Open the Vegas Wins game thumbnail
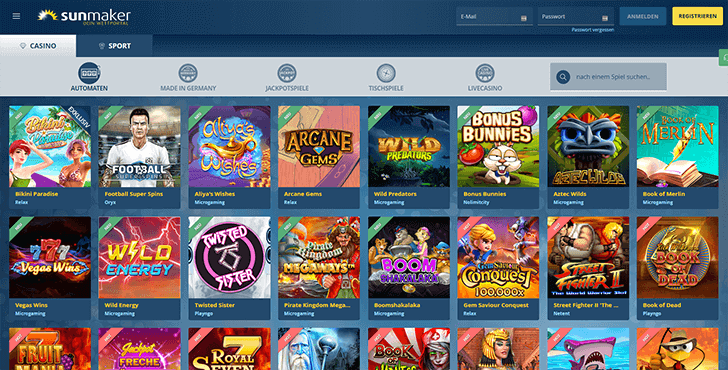This screenshot has height=370, width=728. [50, 258]
